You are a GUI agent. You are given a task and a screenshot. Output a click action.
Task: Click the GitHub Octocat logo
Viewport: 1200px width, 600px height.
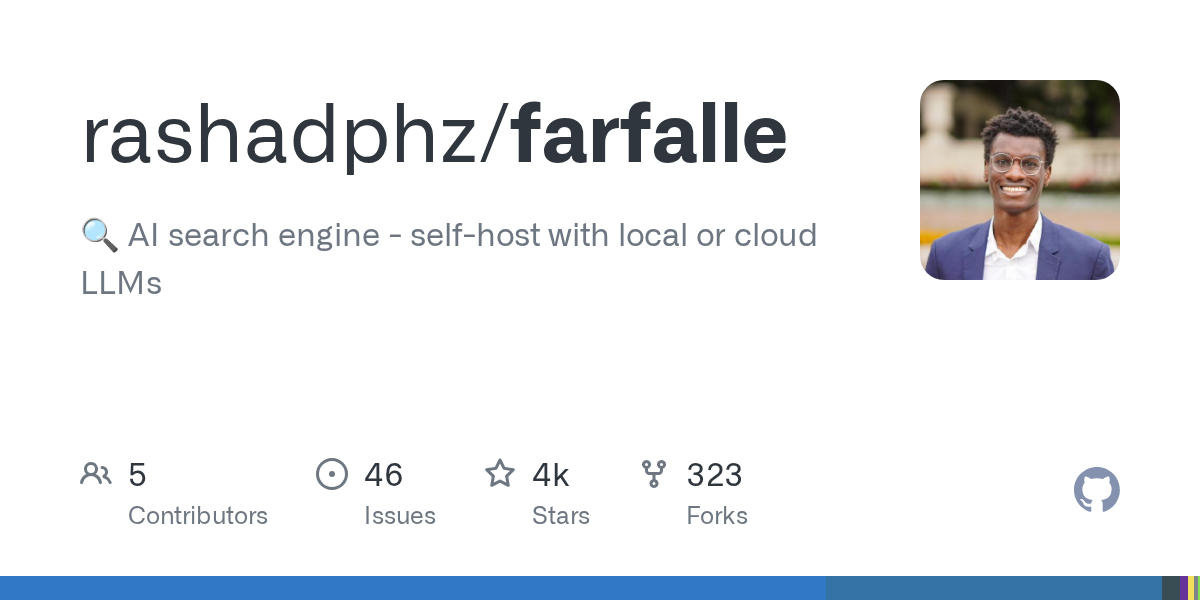pyautogui.click(x=1096, y=490)
